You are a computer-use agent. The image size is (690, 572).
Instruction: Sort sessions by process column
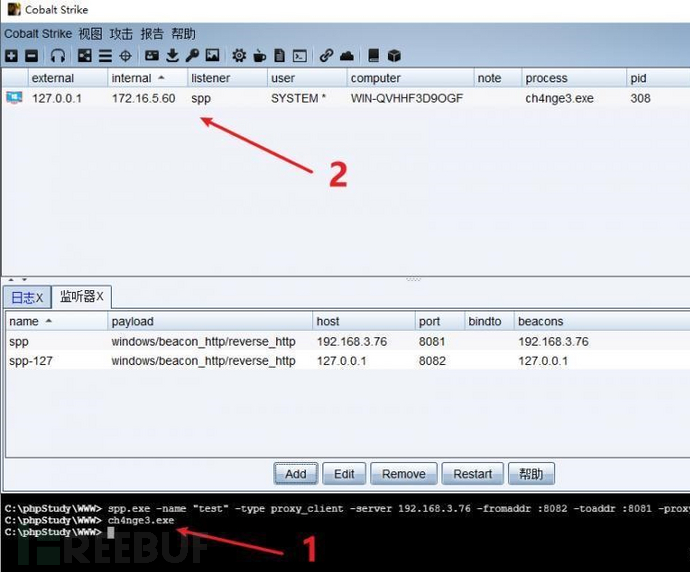tap(574, 78)
